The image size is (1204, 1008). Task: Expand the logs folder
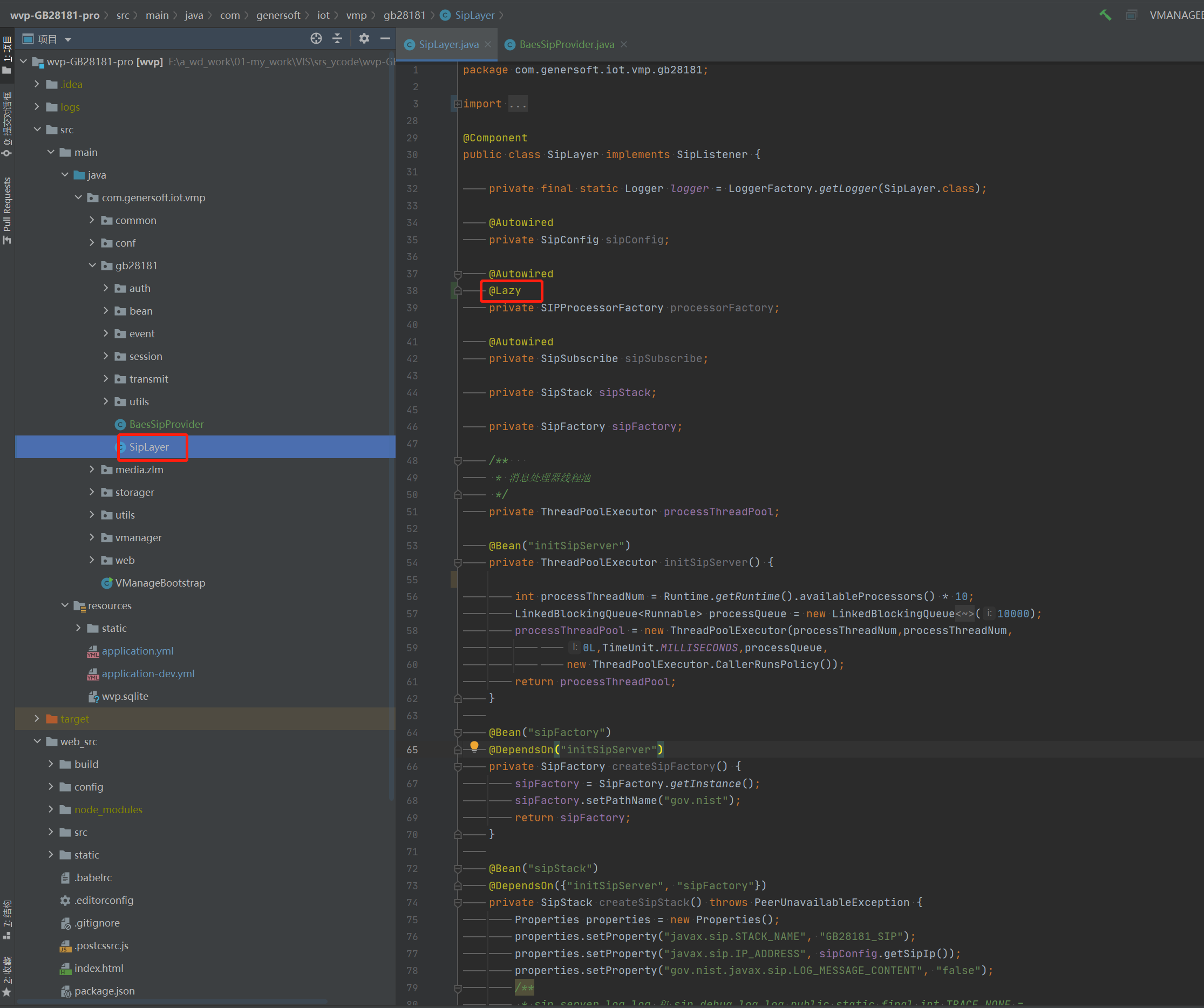(x=37, y=107)
